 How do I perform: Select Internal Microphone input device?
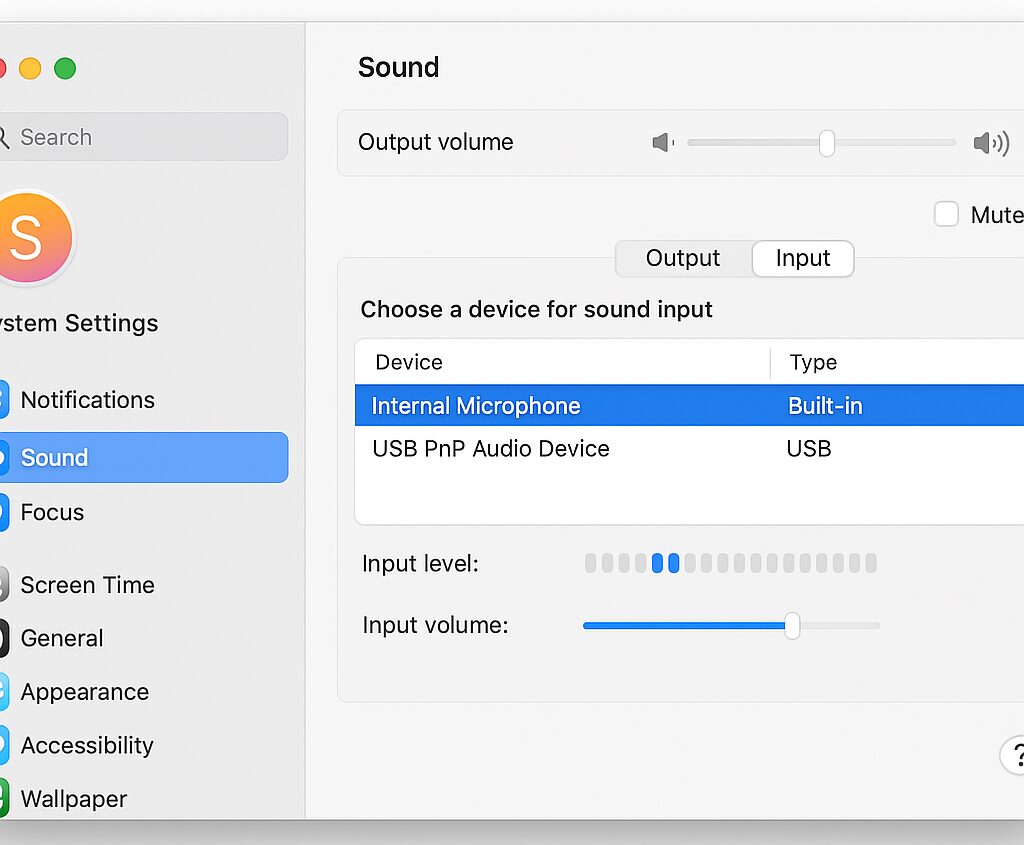point(476,406)
